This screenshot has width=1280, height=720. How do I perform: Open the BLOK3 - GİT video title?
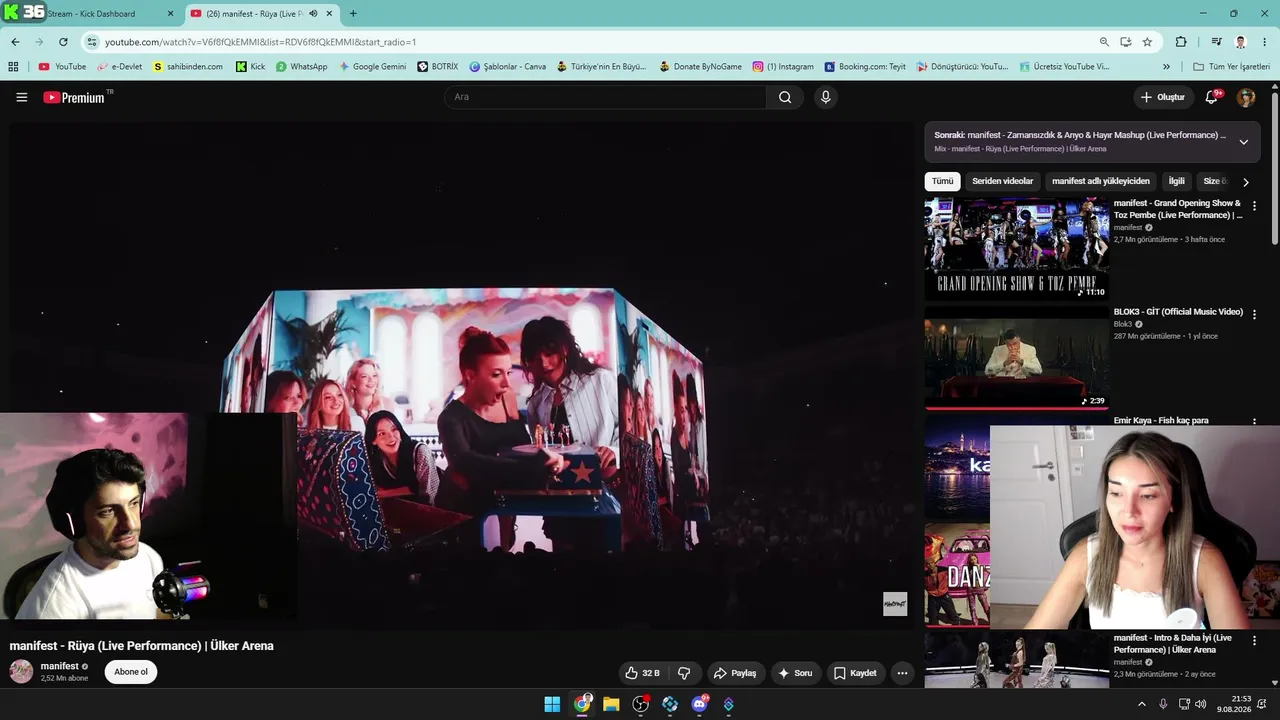coord(1178,312)
